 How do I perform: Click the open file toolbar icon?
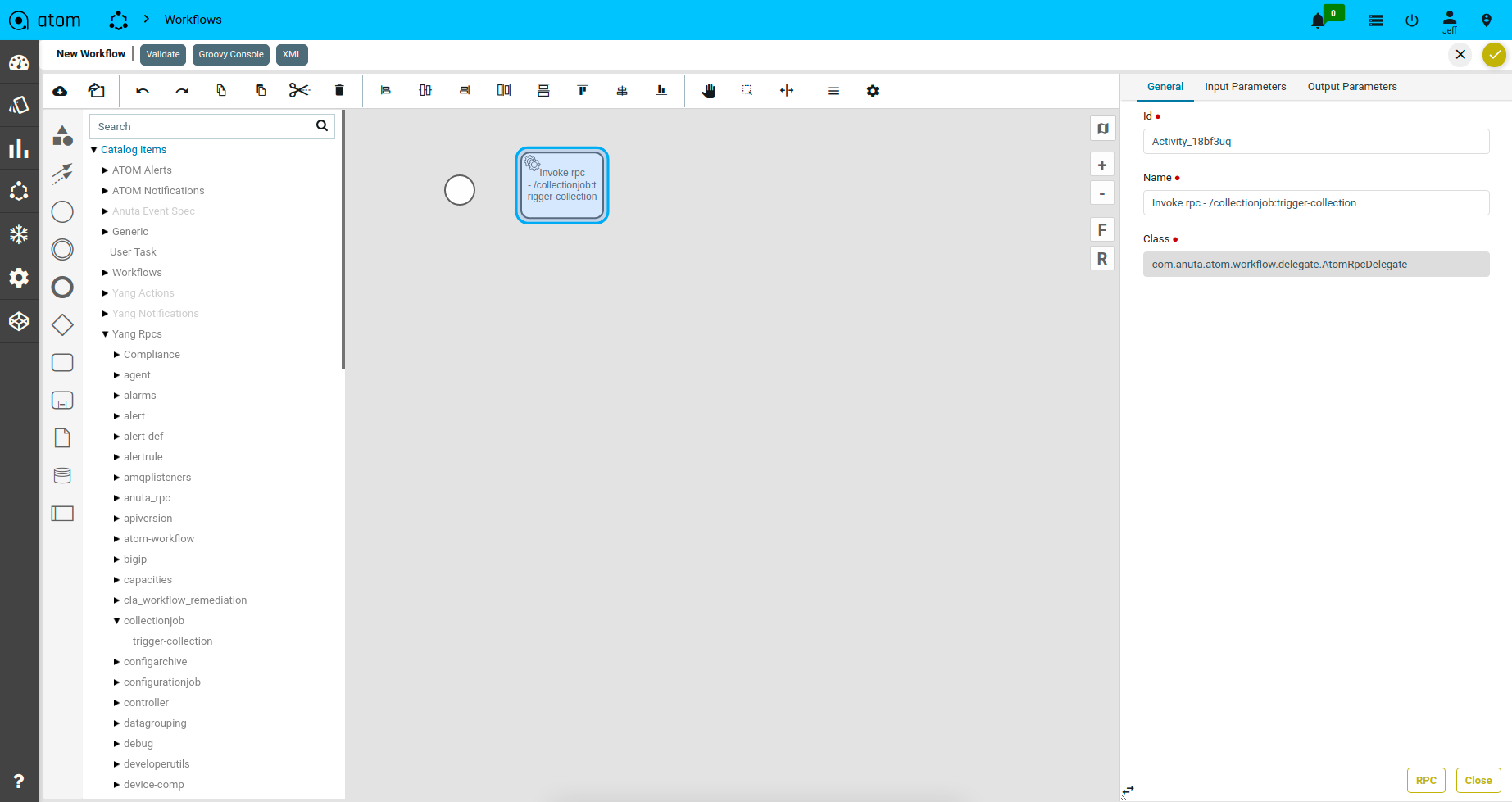pyautogui.click(x=97, y=90)
